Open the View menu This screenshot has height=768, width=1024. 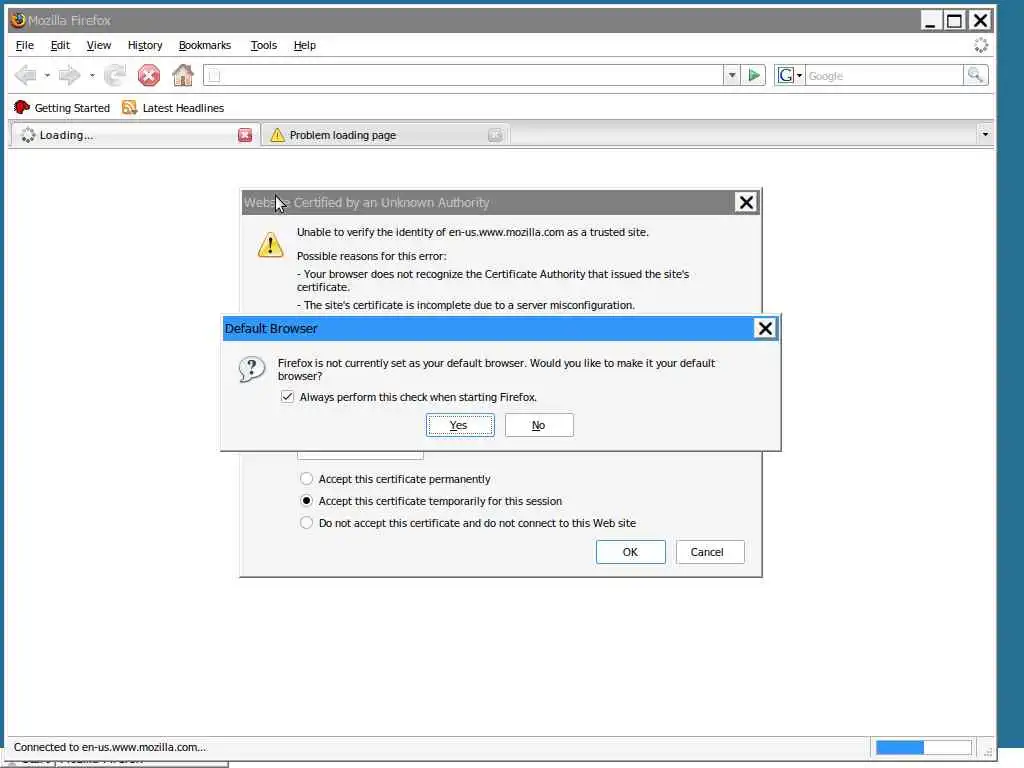(x=99, y=45)
